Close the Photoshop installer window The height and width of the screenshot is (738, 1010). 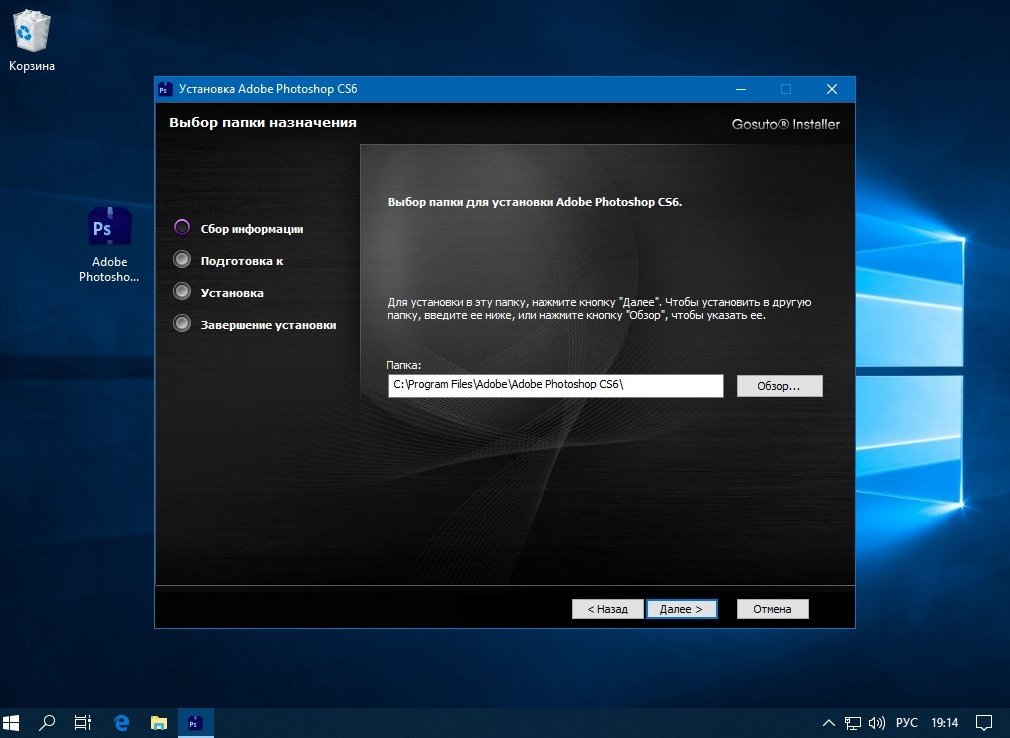tap(832, 90)
